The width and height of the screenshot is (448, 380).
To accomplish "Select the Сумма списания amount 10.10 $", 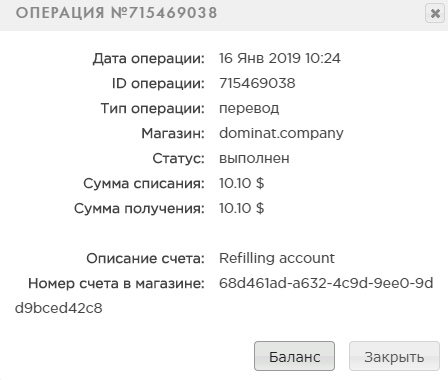I will pyautogui.click(x=241, y=183).
